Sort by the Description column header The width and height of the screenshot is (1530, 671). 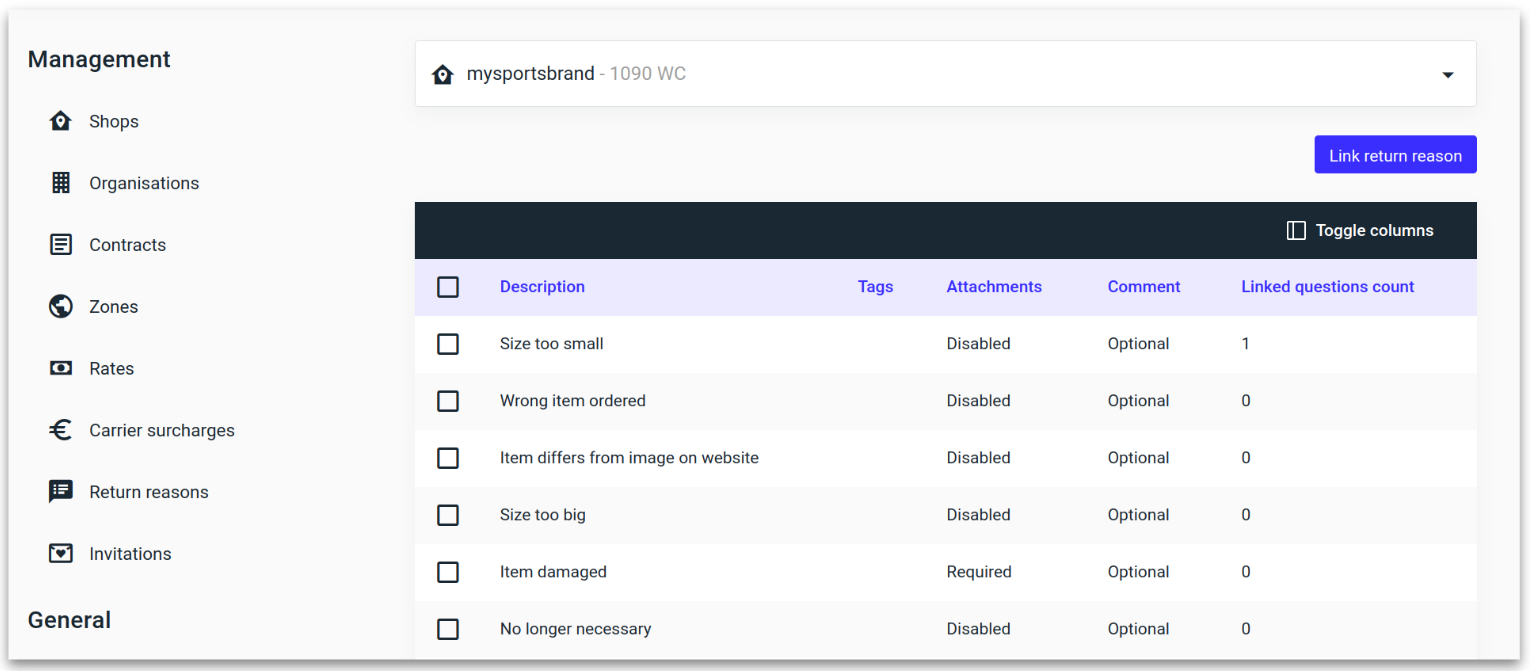click(542, 287)
